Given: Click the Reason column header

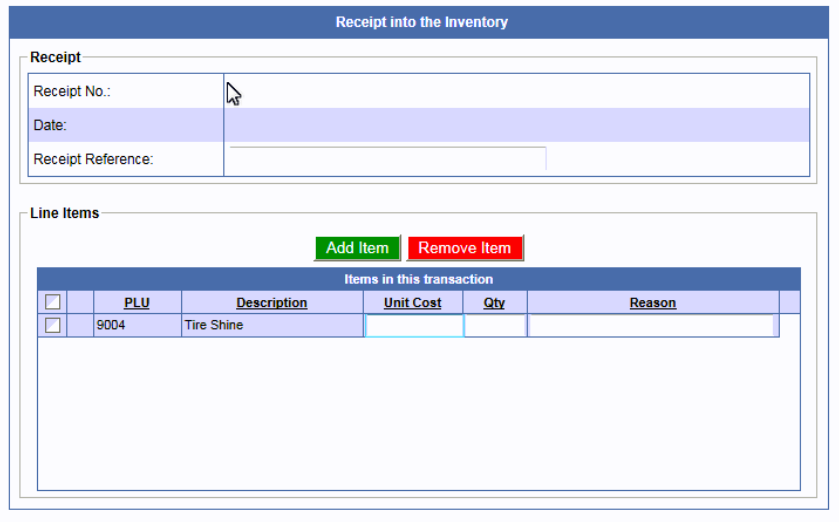Looking at the screenshot, I should click(652, 303).
